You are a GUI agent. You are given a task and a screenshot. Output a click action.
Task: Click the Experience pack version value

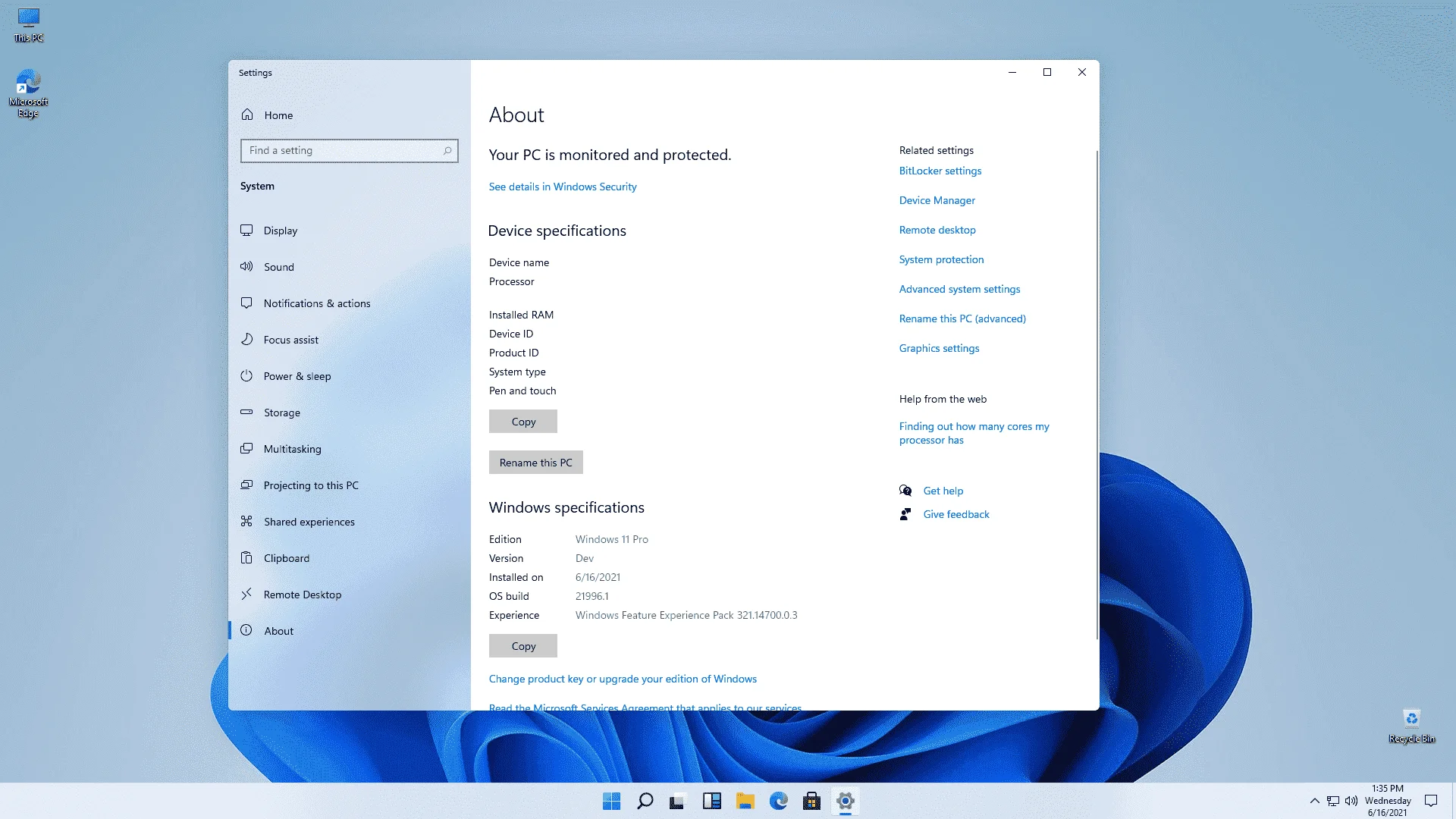(x=686, y=615)
